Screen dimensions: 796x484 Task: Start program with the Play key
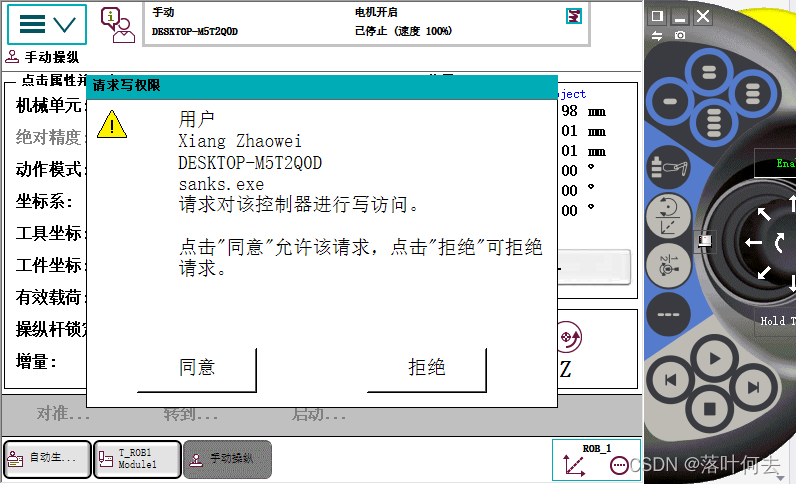click(x=714, y=359)
